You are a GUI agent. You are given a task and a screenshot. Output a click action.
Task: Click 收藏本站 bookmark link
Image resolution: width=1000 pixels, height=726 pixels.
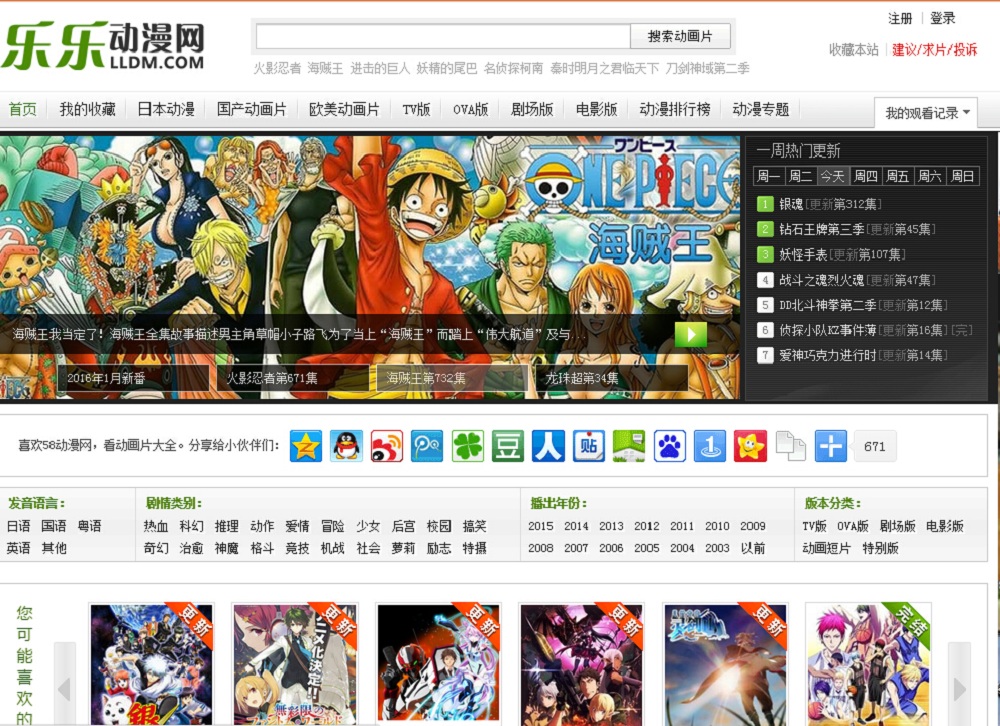853,50
